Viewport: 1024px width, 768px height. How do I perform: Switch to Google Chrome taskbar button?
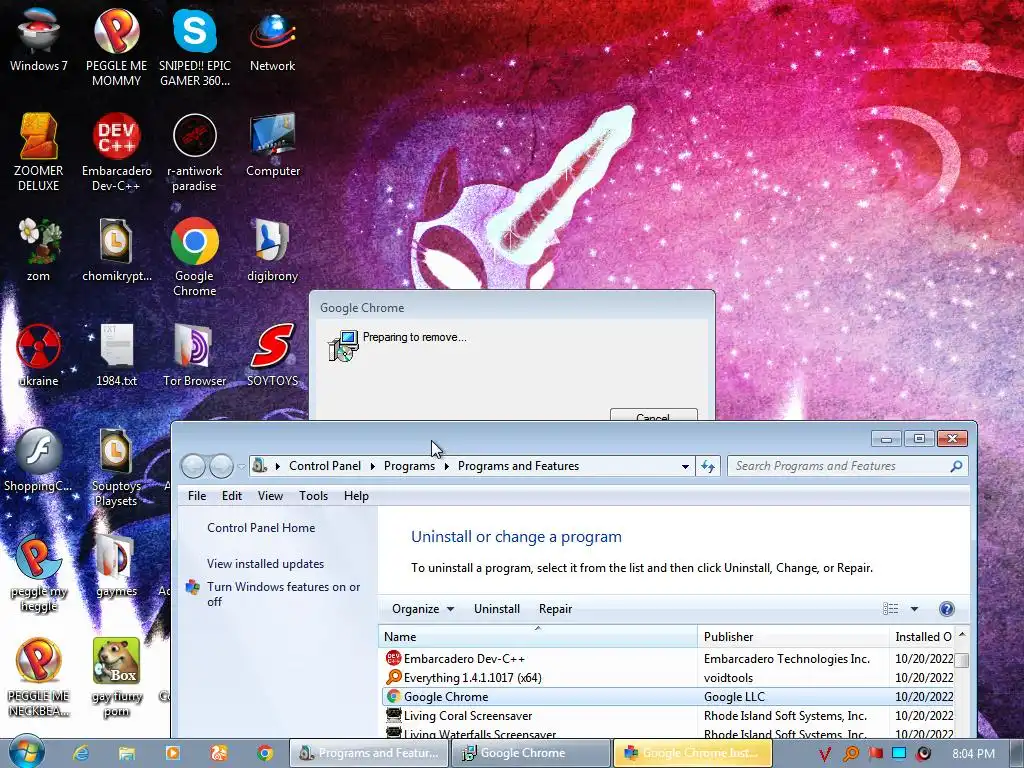pos(531,753)
